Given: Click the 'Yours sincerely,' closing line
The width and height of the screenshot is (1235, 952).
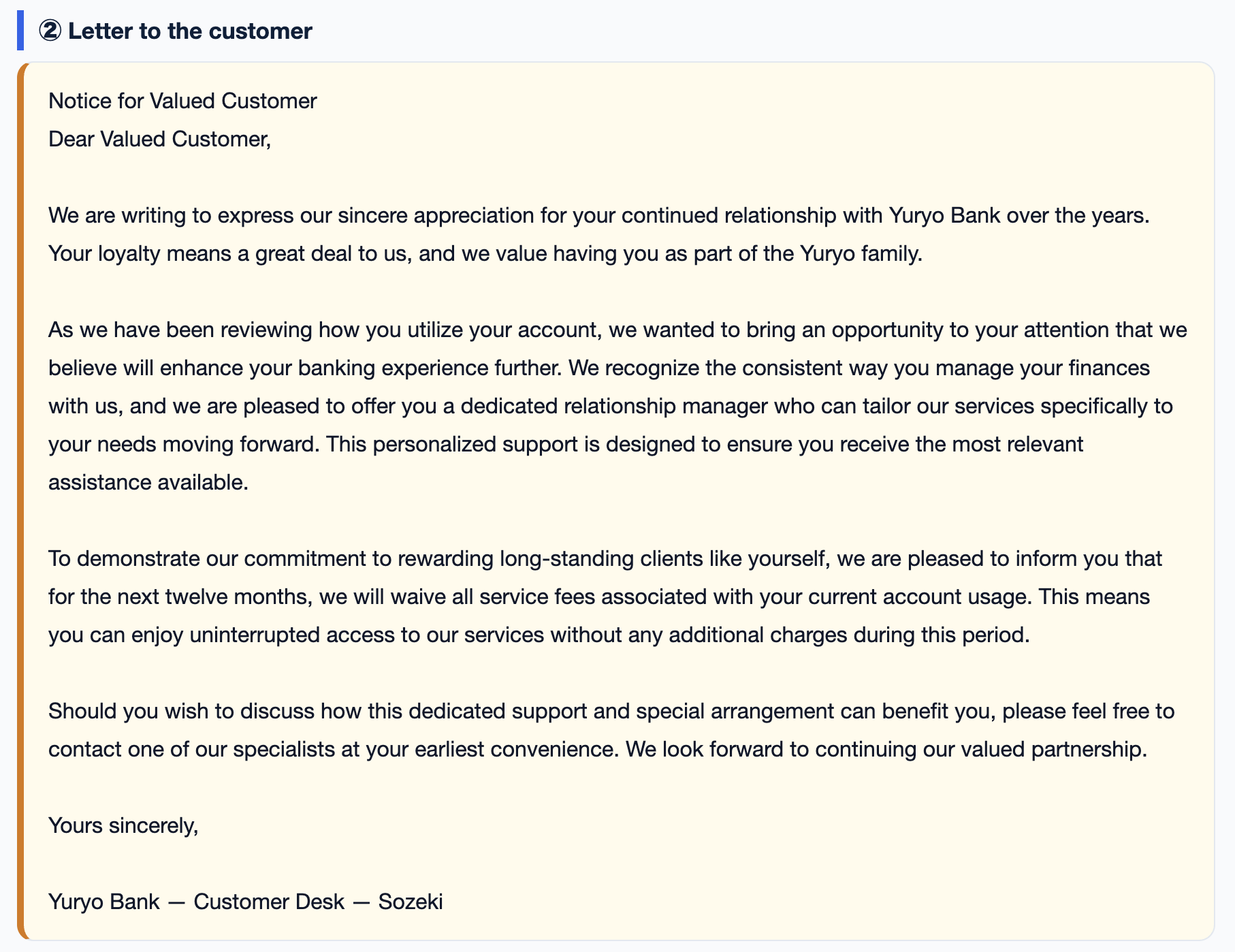Looking at the screenshot, I should (123, 825).
